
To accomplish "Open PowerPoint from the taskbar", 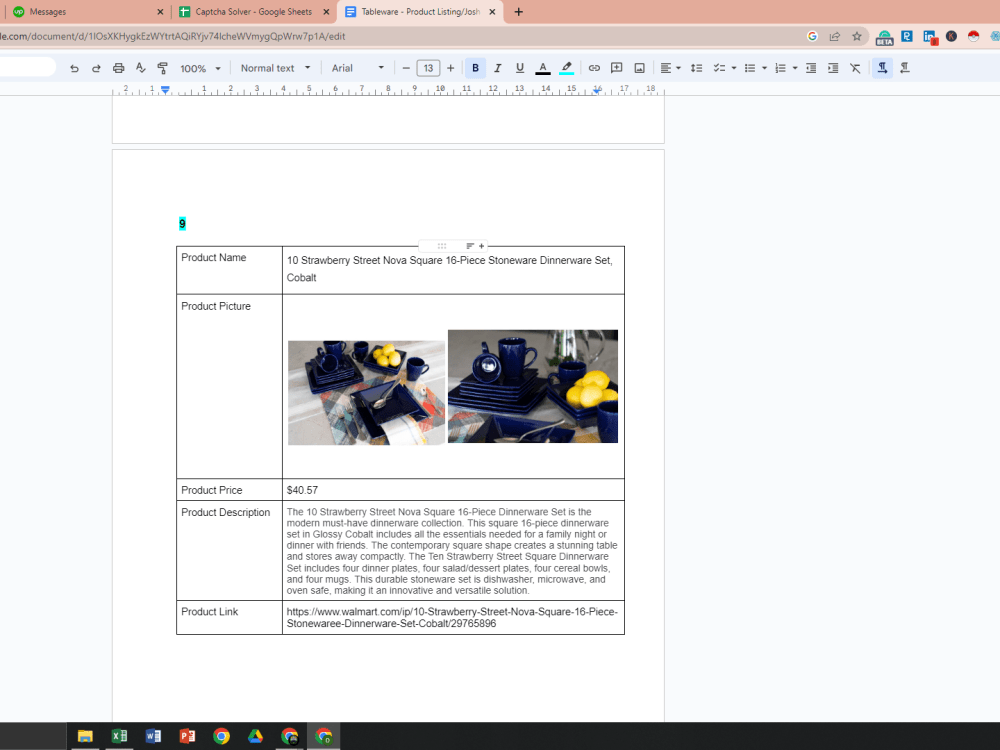I will tap(188, 736).
